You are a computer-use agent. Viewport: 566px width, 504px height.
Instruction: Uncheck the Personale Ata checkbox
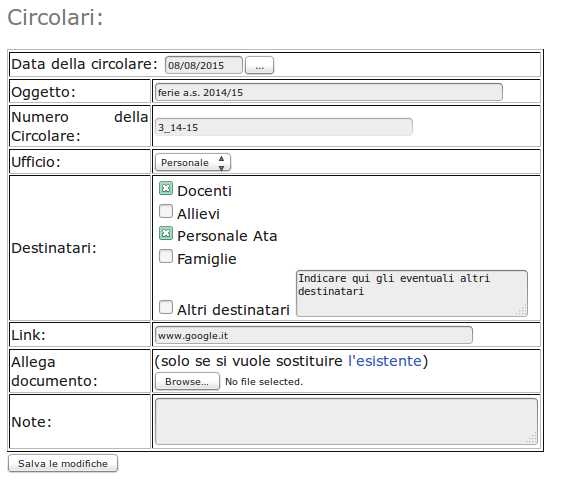click(x=166, y=234)
